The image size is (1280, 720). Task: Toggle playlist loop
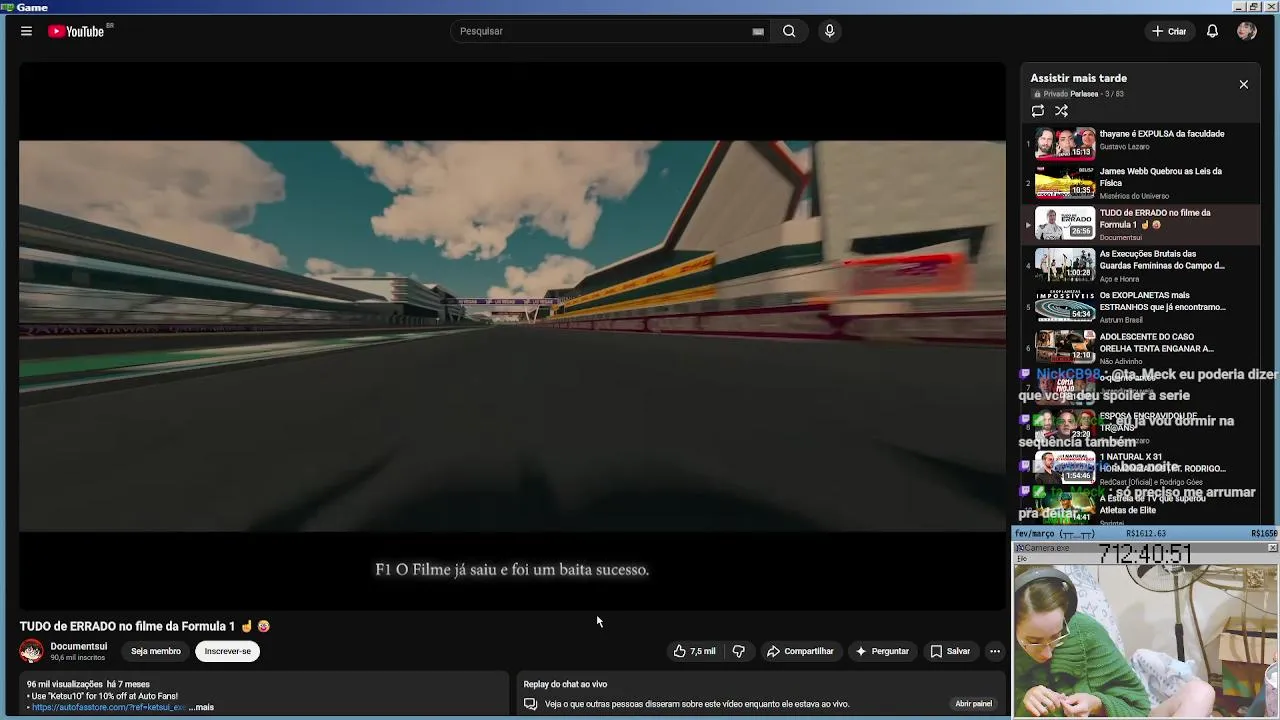(1038, 111)
